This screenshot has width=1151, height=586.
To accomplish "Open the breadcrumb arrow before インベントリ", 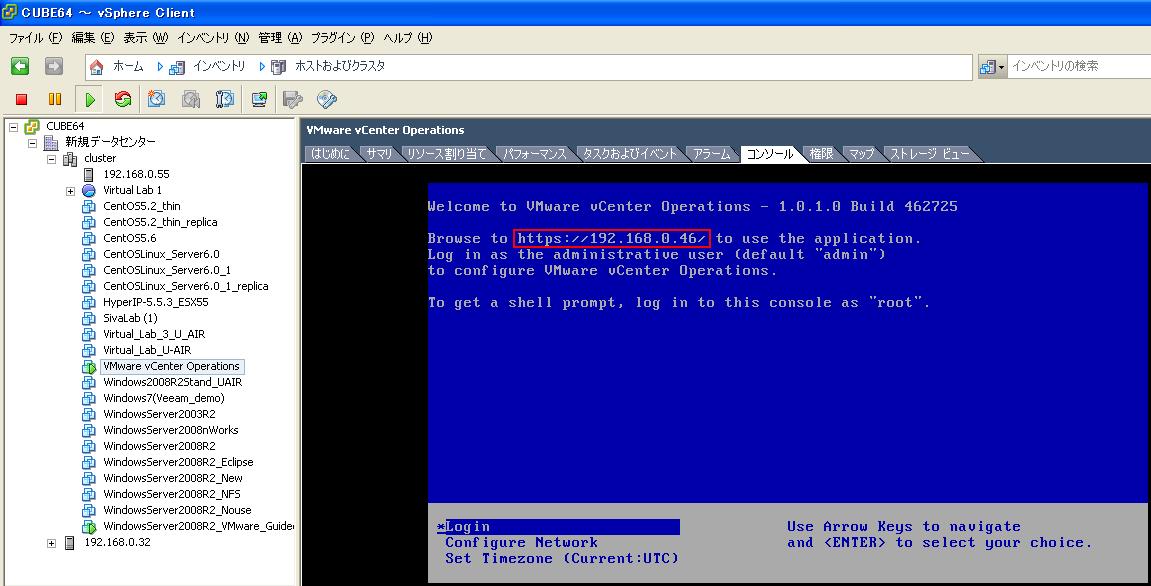I will 160,66.
